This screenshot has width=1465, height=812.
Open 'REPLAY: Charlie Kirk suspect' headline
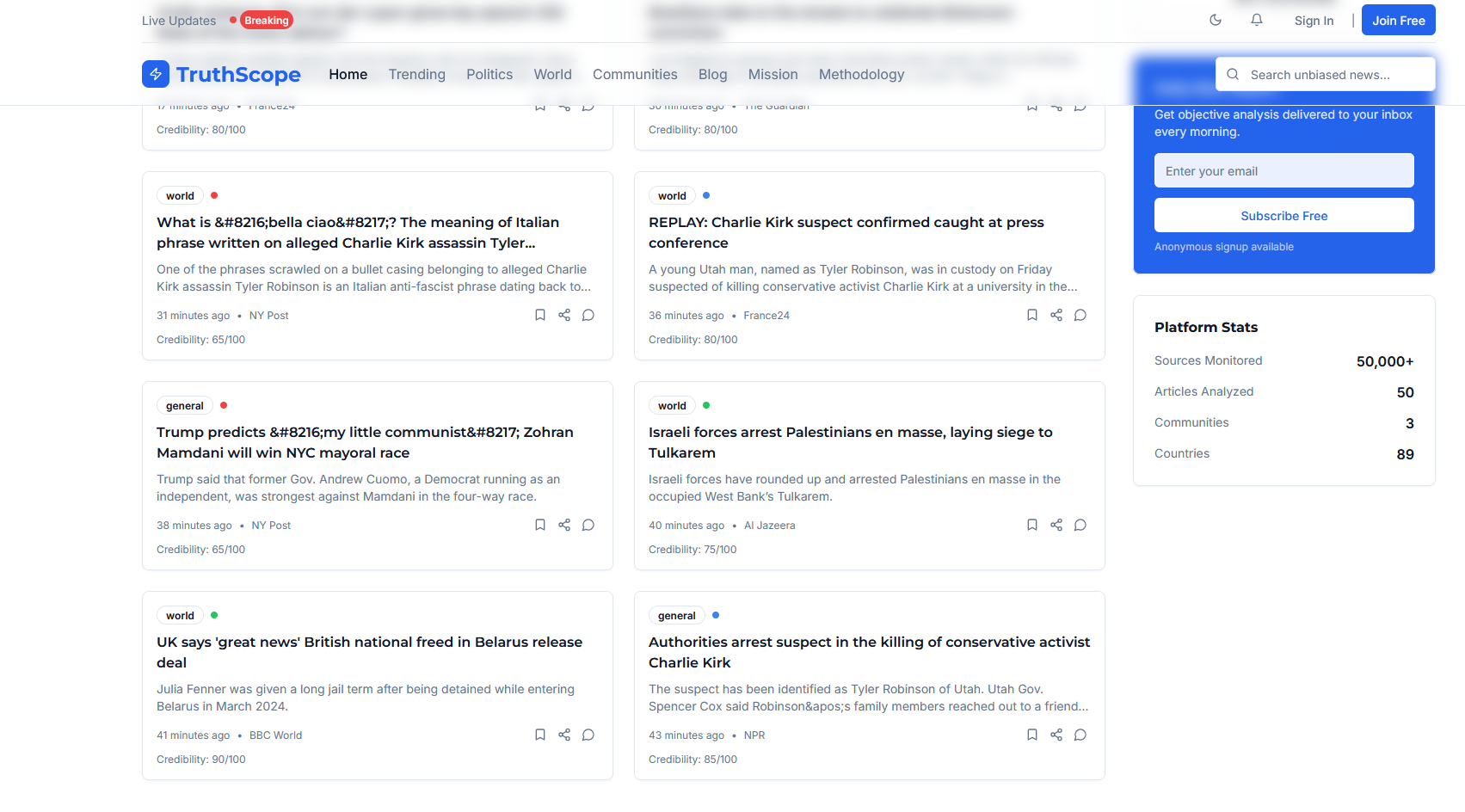pos(846,232)
